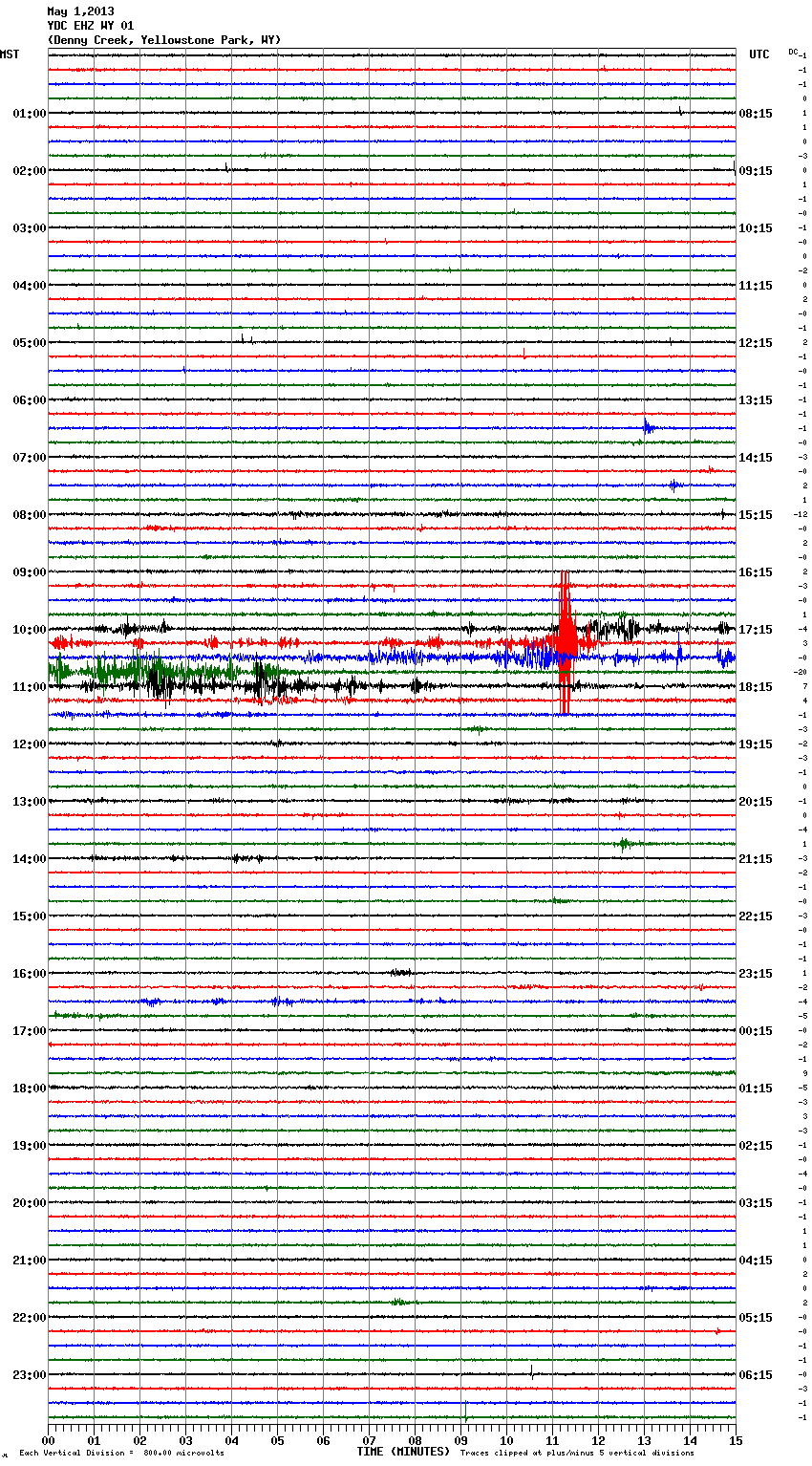
Task: Click the "Each Vertical Division = 800.00 microvolts" note
Action: pyautogui.click(x=121, y=1454)
